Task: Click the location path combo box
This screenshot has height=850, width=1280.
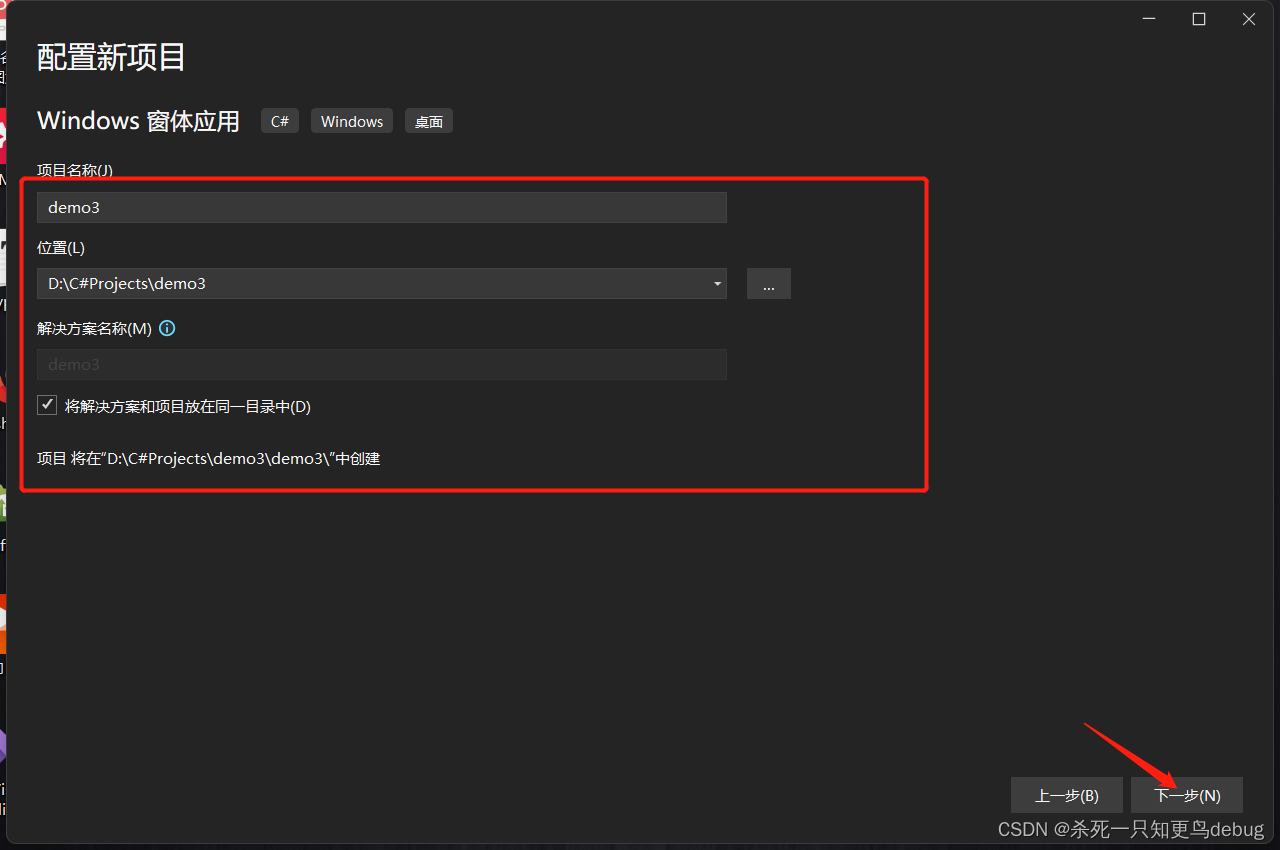Action: click(382, 284)
